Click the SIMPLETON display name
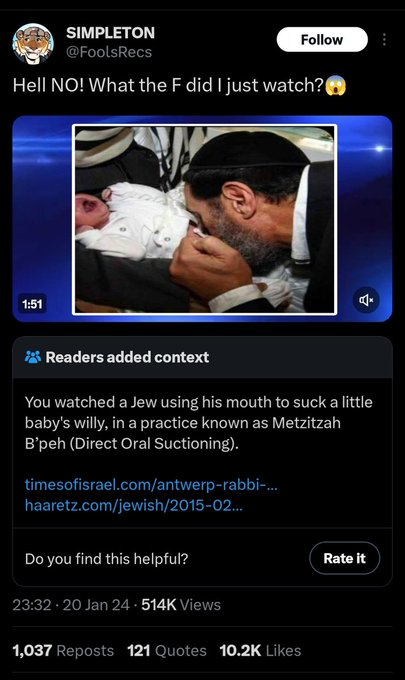 coord(110,33)
